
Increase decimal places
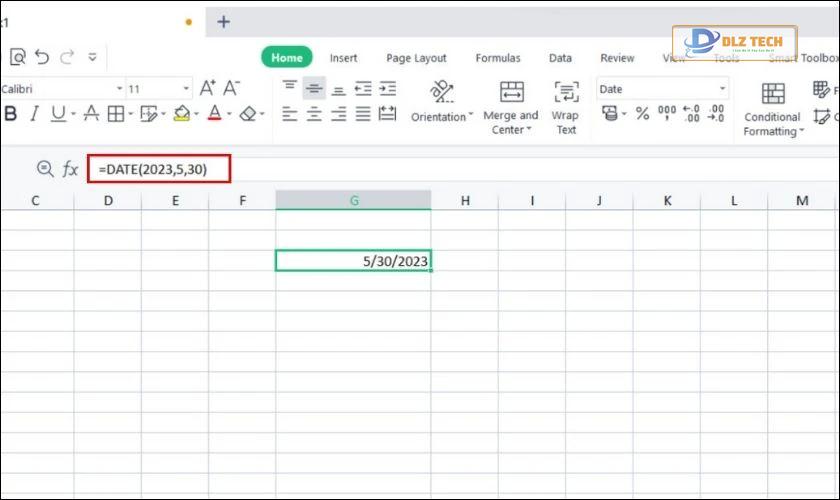(x=691, y=113)
